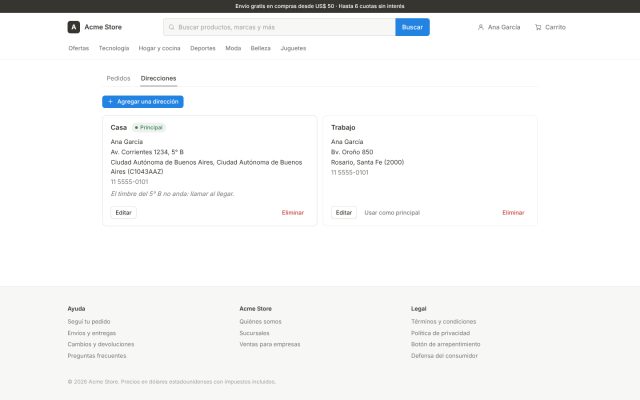The image size is (640, 400).
Task: Open the Deportes category
Action: tap(202, 48)
